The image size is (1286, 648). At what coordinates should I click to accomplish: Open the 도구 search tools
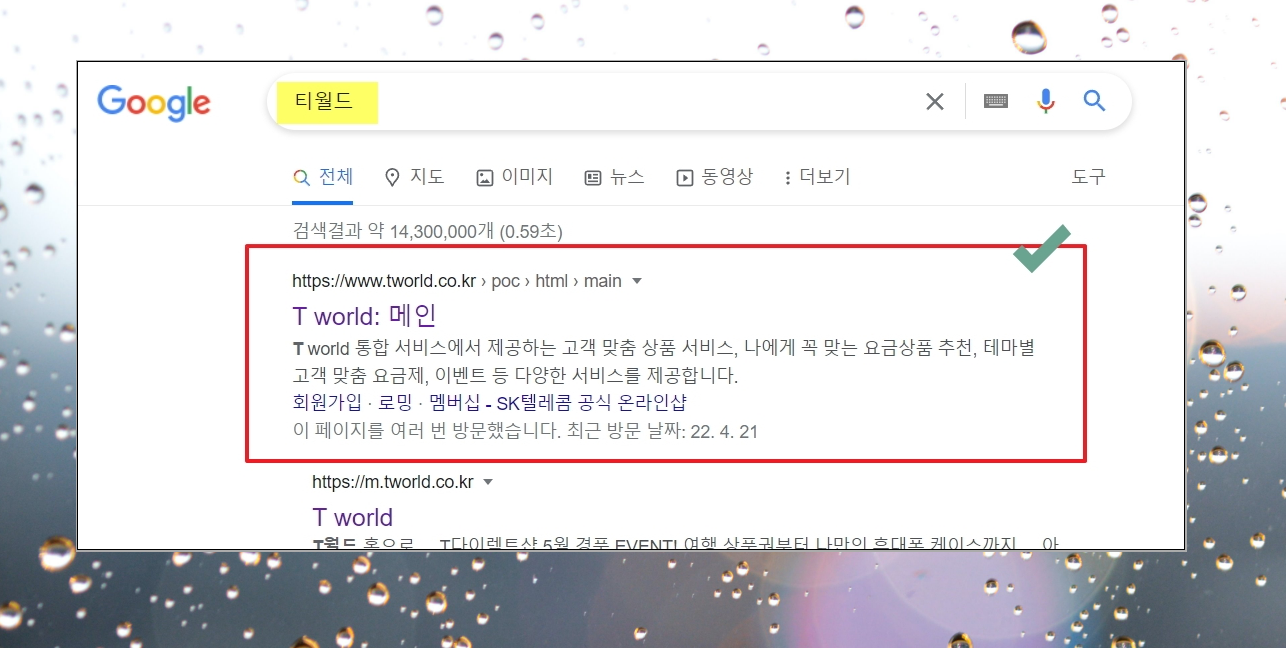point(1088,177)
